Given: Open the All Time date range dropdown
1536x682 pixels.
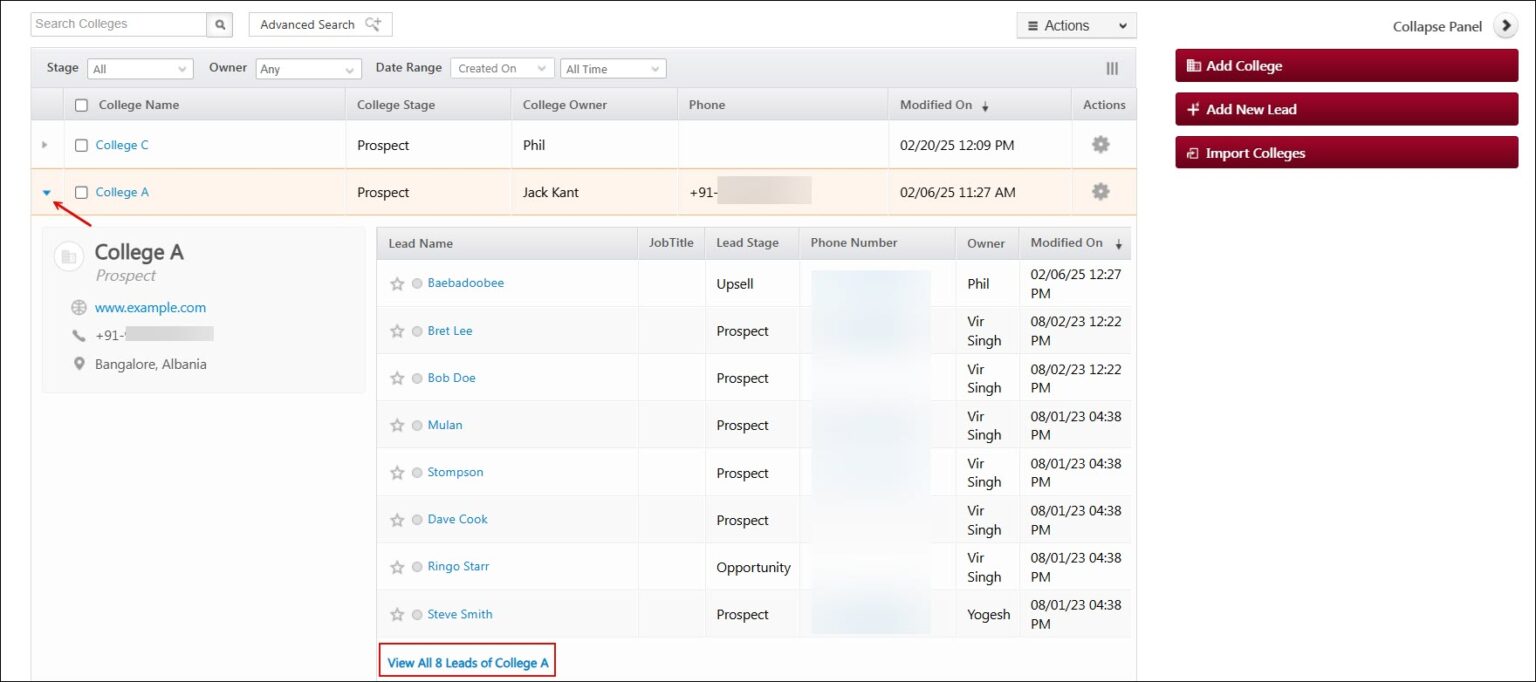Looking at the screenshot, I should (613, 68).
